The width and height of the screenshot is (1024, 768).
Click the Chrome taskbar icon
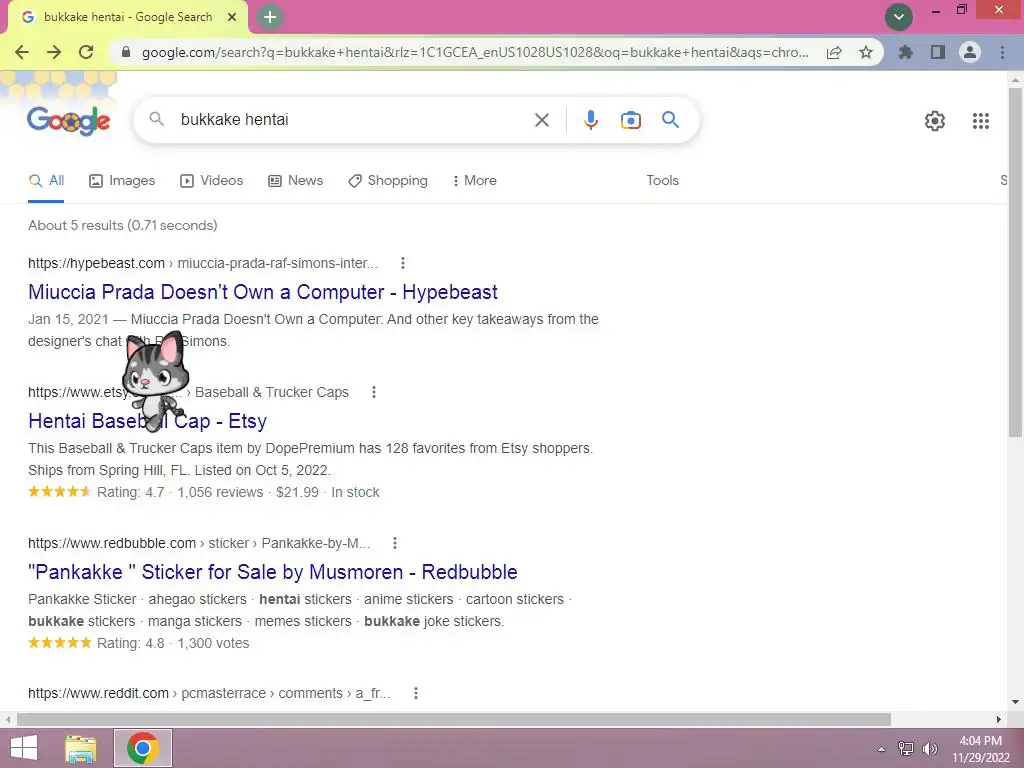point(143,748)
